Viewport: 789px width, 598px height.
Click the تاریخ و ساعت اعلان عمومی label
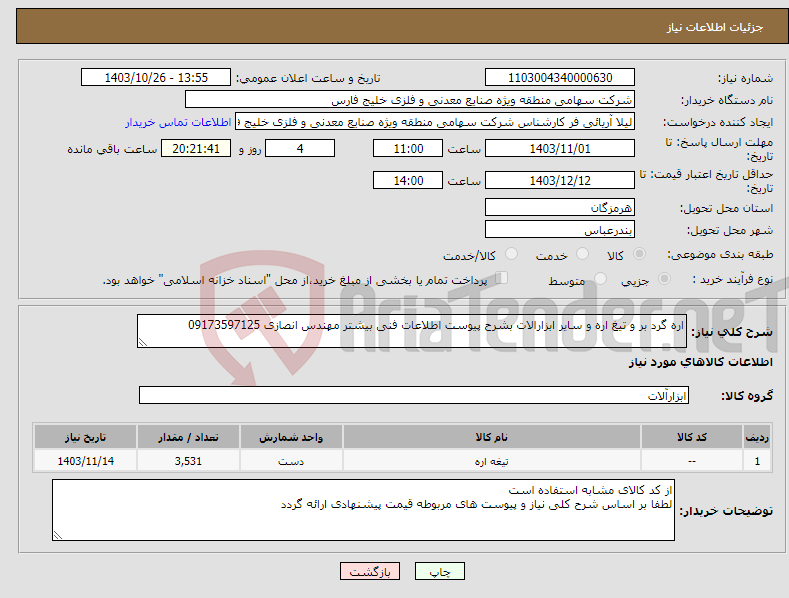coord(308,79)
